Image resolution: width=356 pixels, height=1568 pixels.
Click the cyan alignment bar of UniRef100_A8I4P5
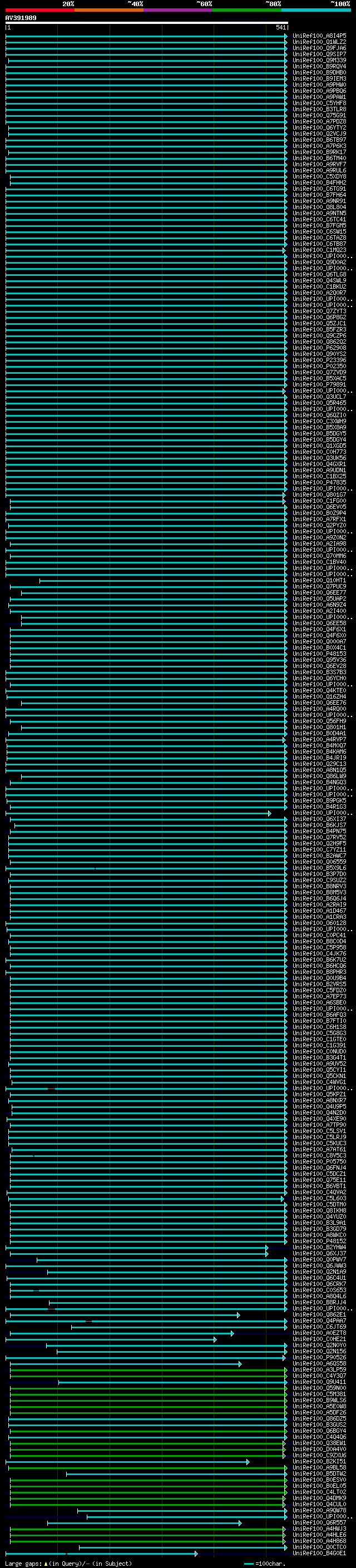147,36
